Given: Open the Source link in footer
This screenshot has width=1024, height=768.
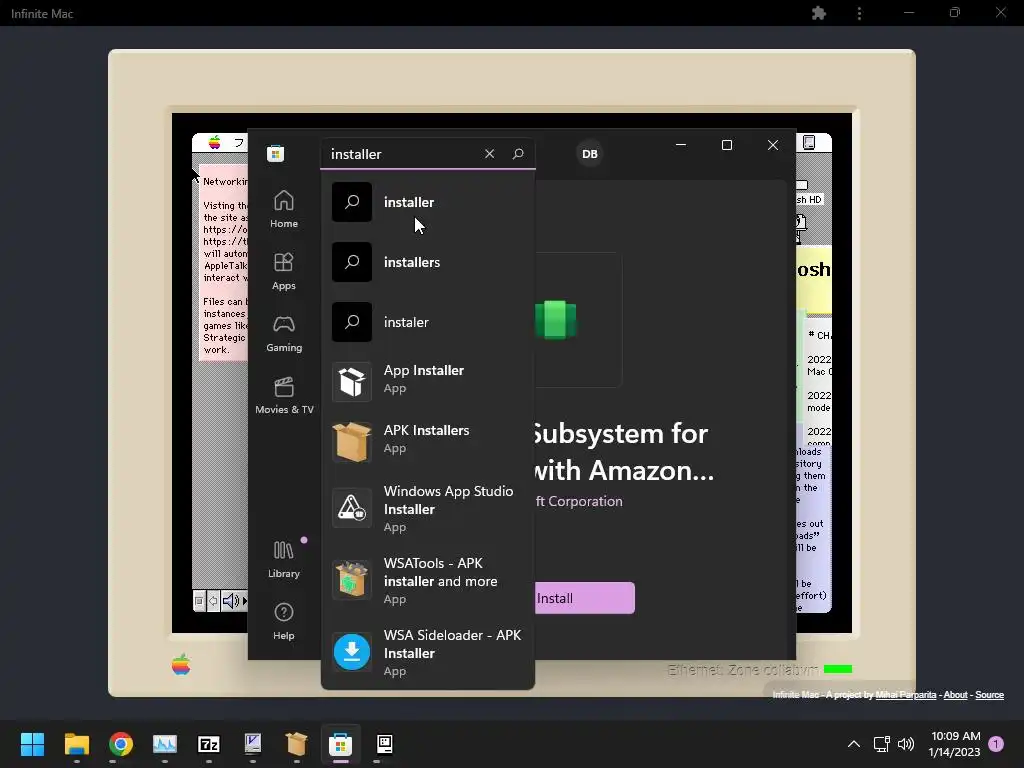Looking at the screenshot, I should tap(989, 695).
